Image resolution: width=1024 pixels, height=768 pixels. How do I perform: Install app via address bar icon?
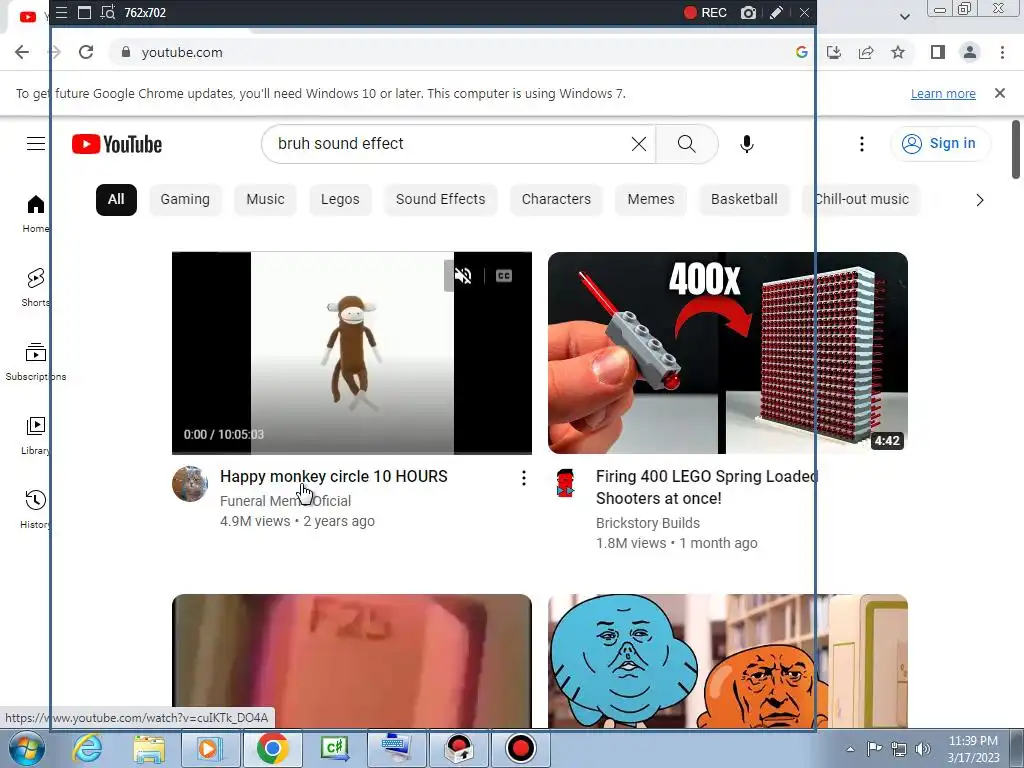834,52
